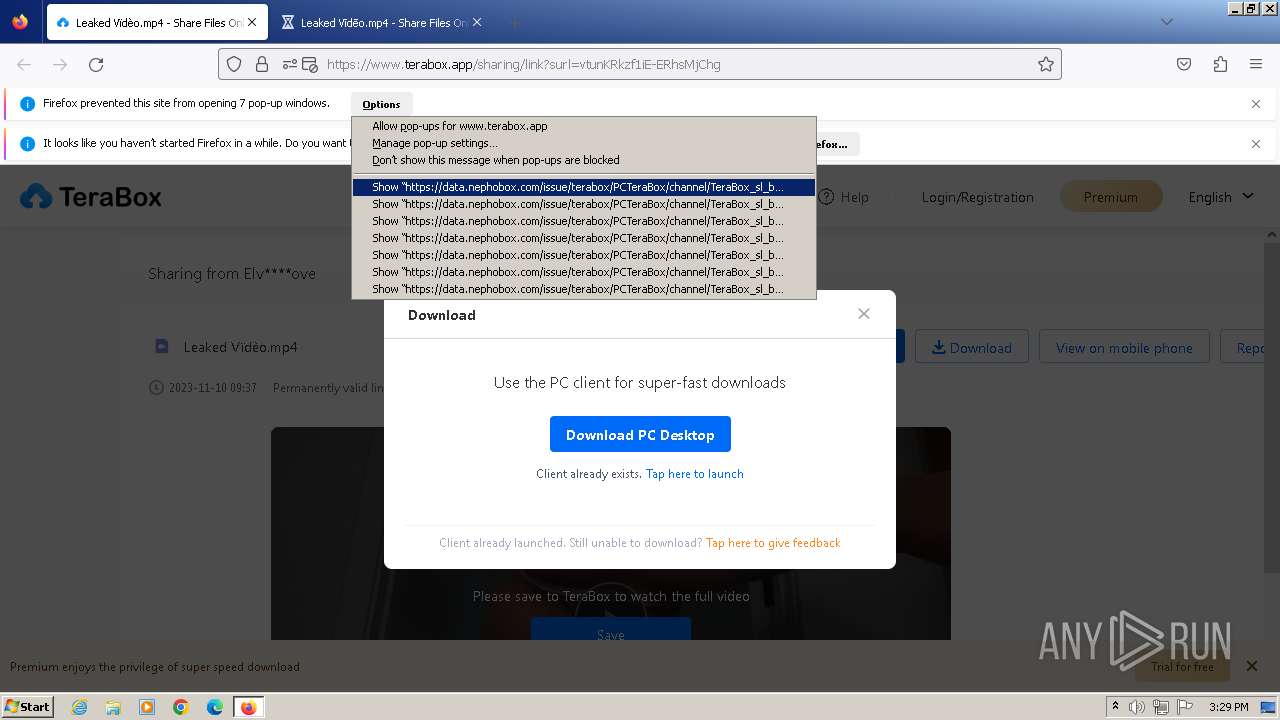Close the Download dialog
Screen dimensions: 1280x720
point(864,314)
